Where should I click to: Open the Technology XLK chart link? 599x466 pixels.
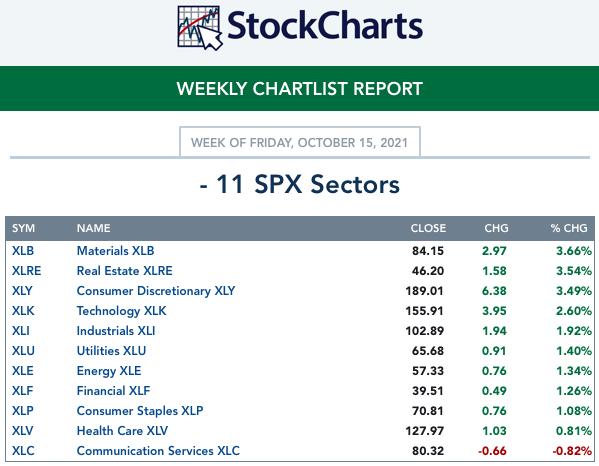tap(121, 311)
